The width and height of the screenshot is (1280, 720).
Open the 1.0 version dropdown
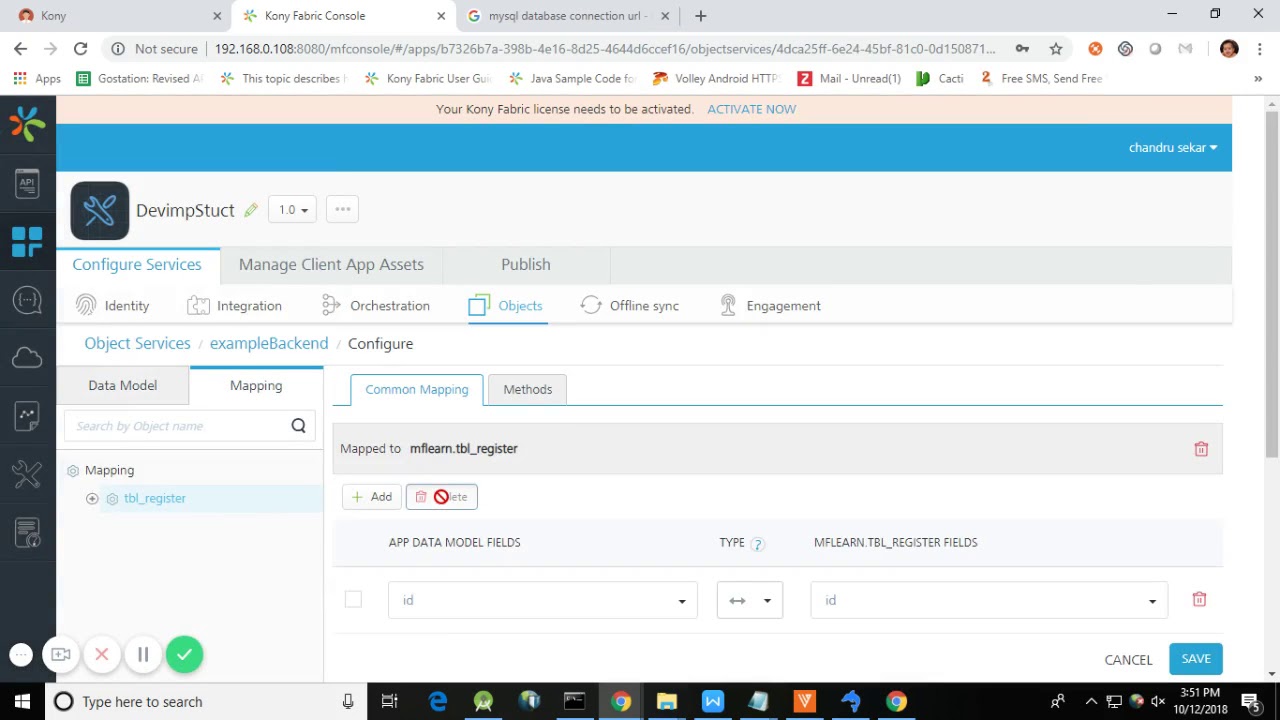point(293,210)
